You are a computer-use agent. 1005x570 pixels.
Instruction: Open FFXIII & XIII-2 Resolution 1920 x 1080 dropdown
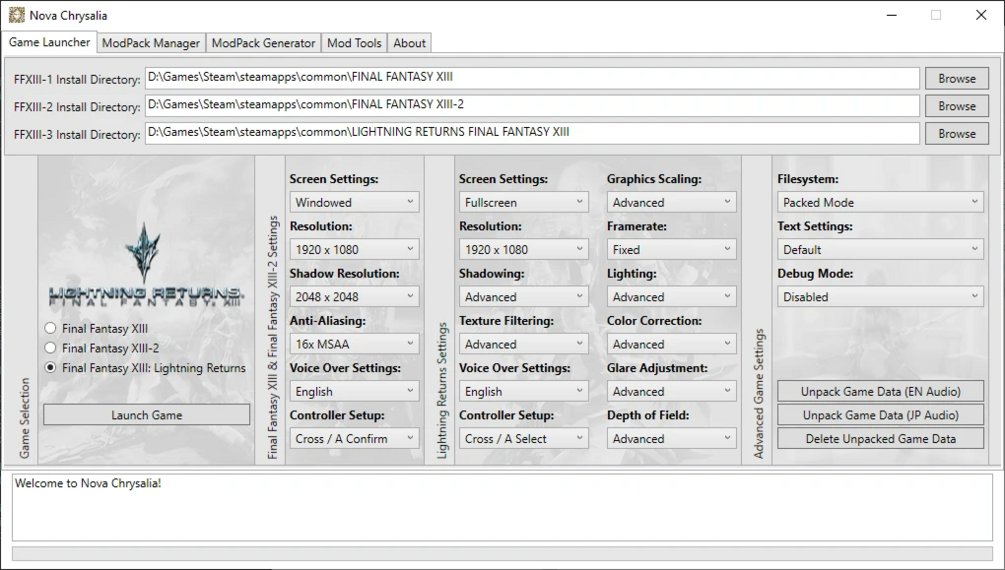(x=354, y=249)
